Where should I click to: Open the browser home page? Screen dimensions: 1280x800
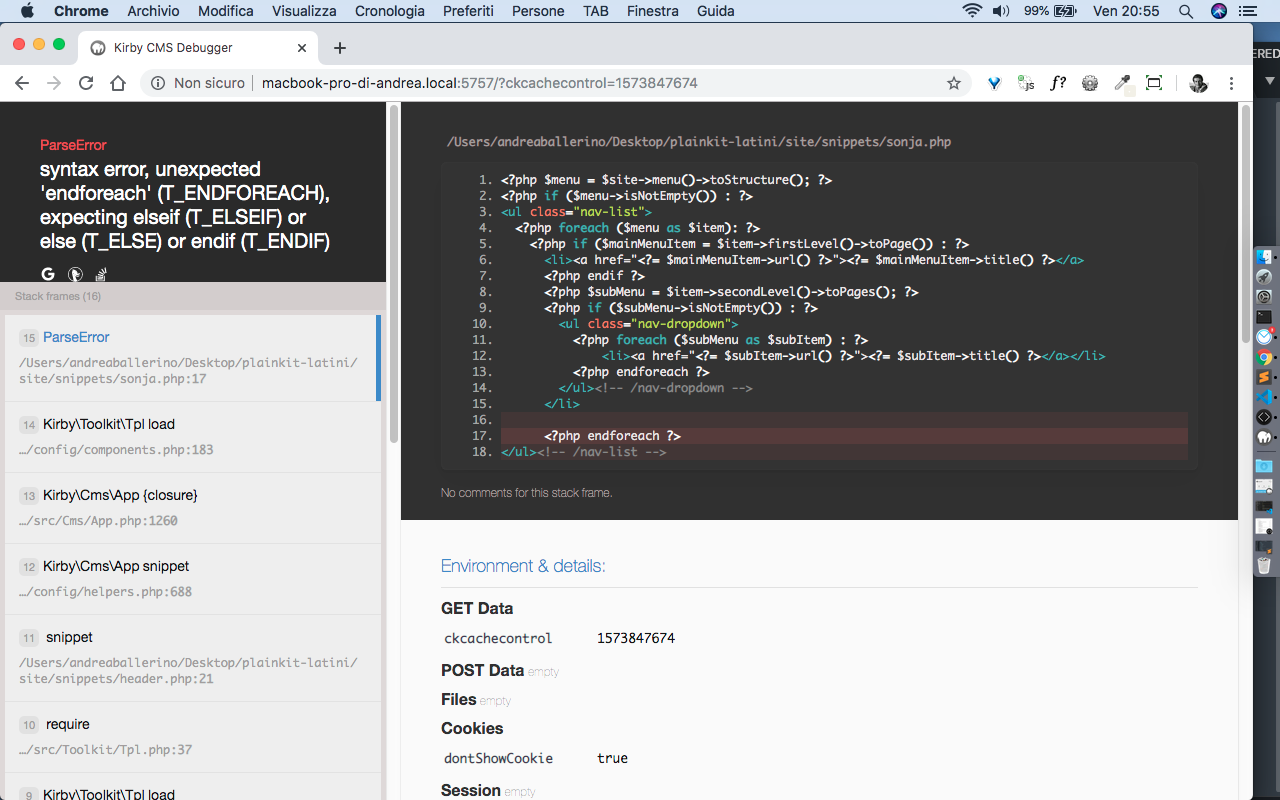click(x=118, y=83)
